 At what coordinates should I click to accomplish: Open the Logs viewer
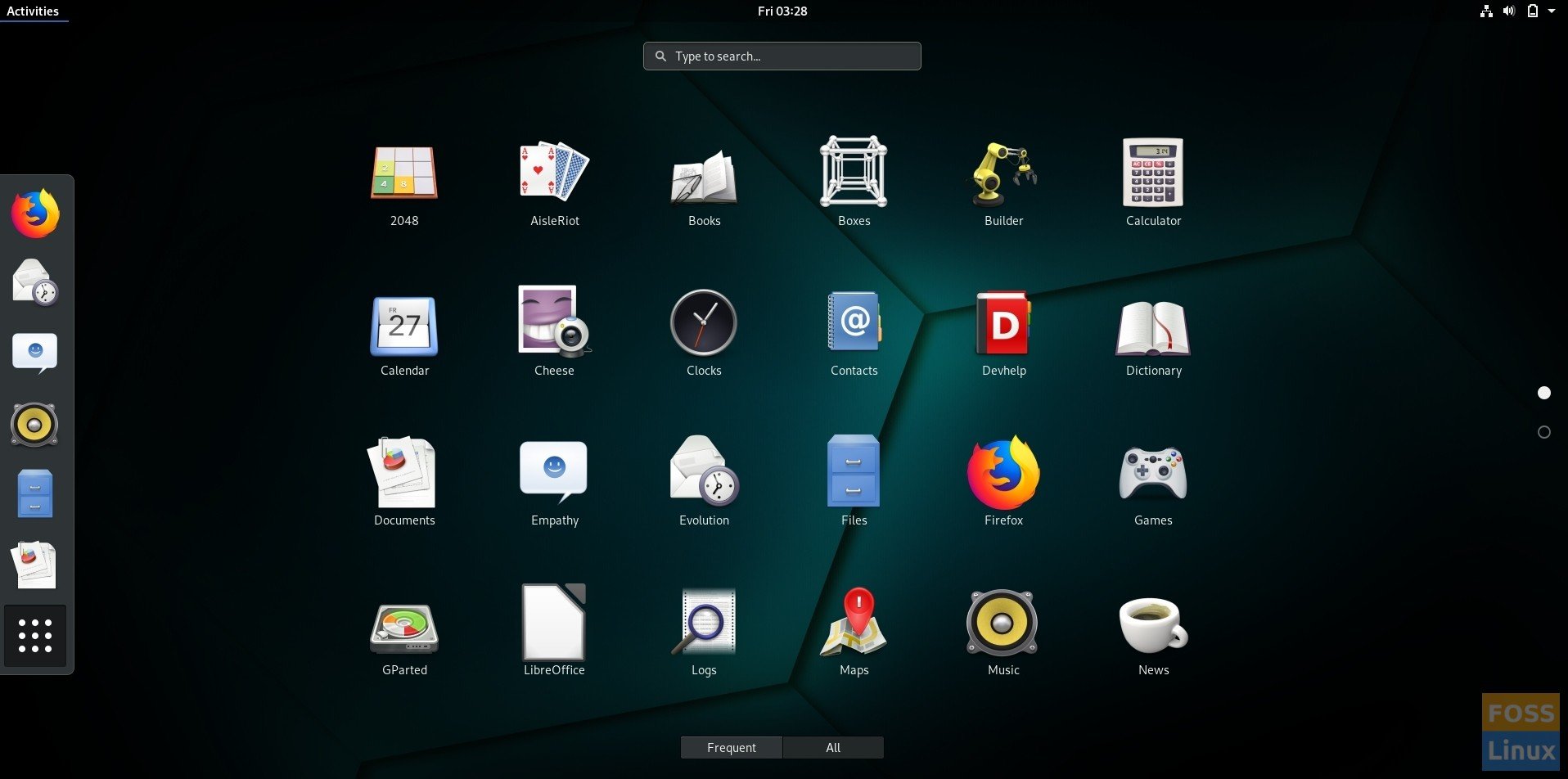(x=704, y=622)
